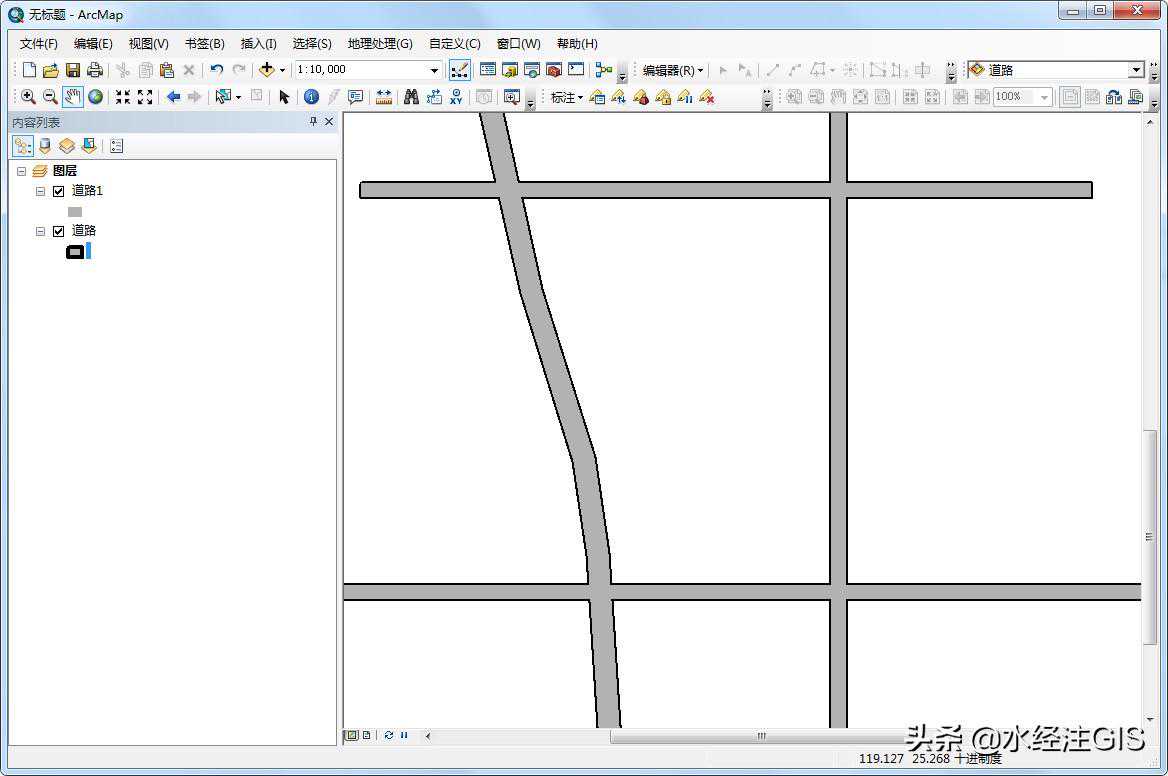This screenshot has width=1168, height=776.
Task: Uncheck the 道路1 layer checkbox
Action: (58, 191)
